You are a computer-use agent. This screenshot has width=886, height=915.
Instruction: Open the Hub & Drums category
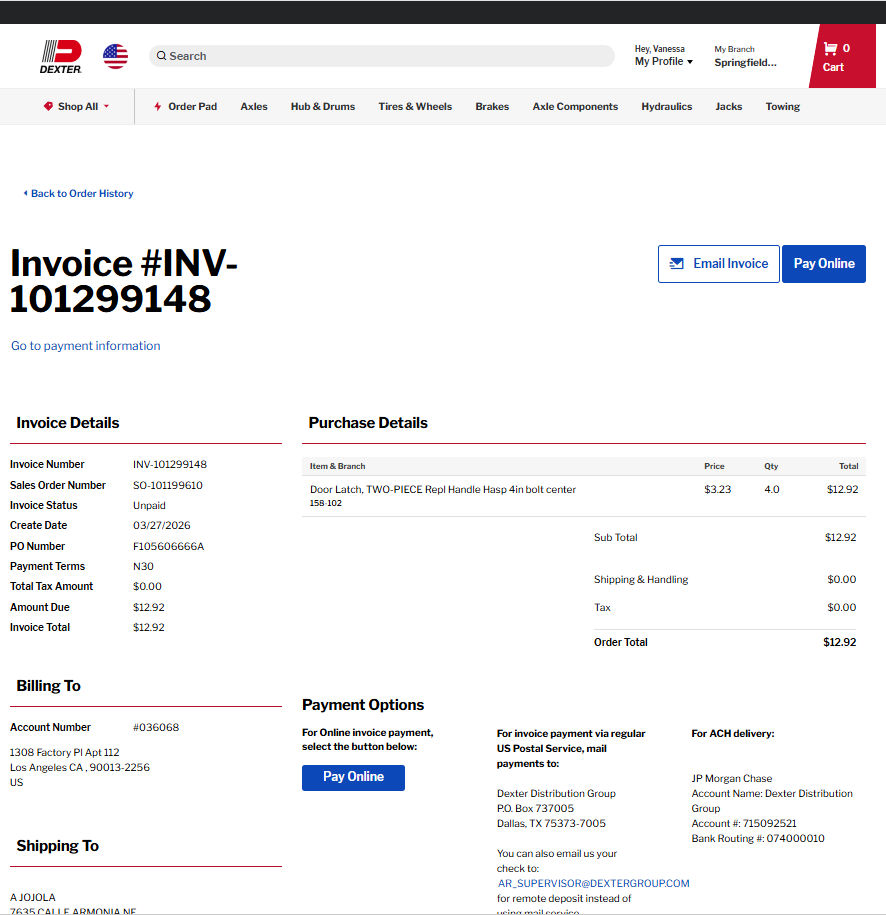click(x=323, y=106)
